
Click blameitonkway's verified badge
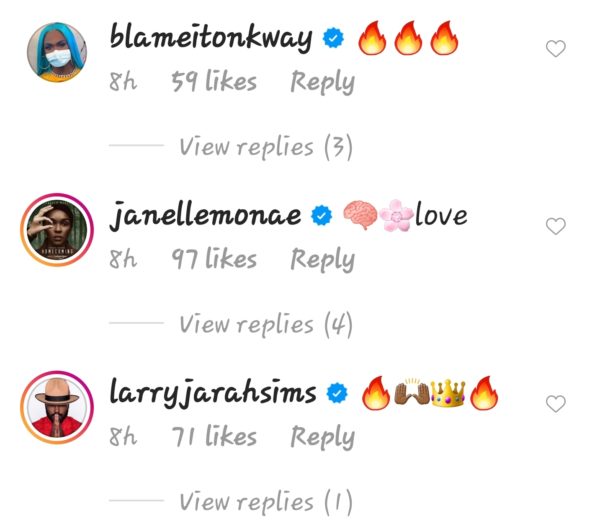333,38
